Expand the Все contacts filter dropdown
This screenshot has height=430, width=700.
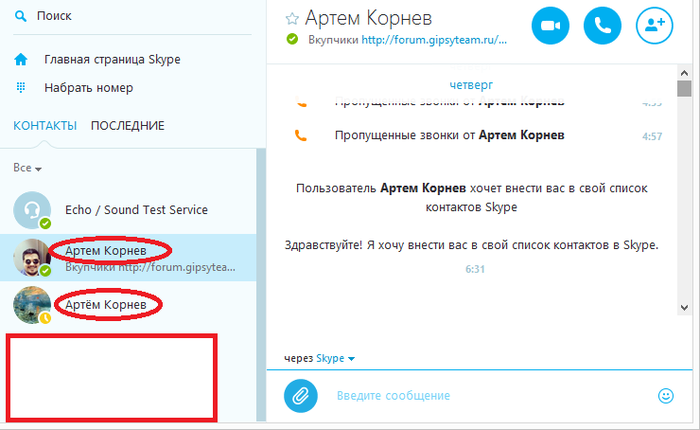pyautogui.click(x=27, y=168)
